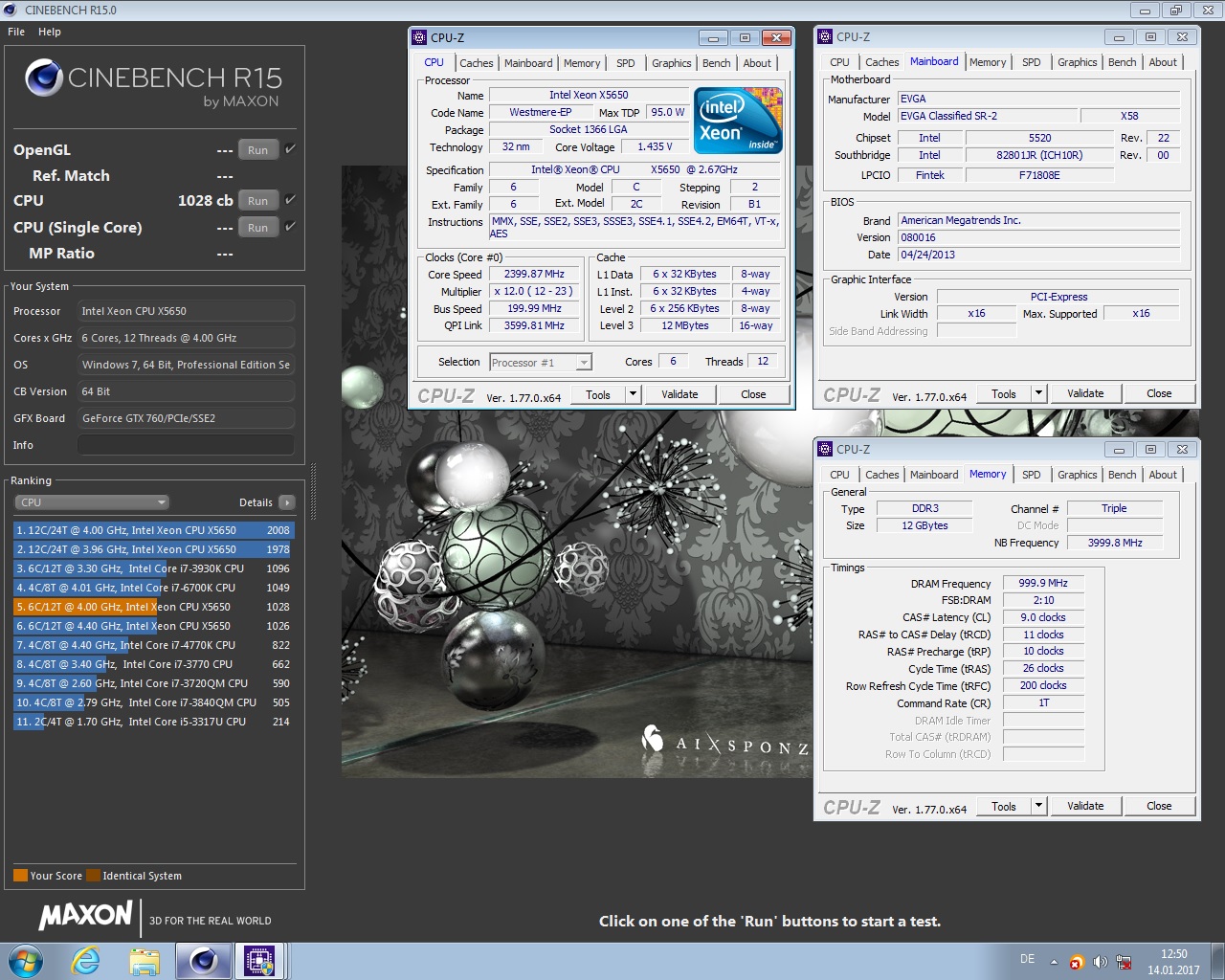This screenshot has height=980, width=1225.
Task: Click Close button in Memory window
Action: coord(1159,806)
